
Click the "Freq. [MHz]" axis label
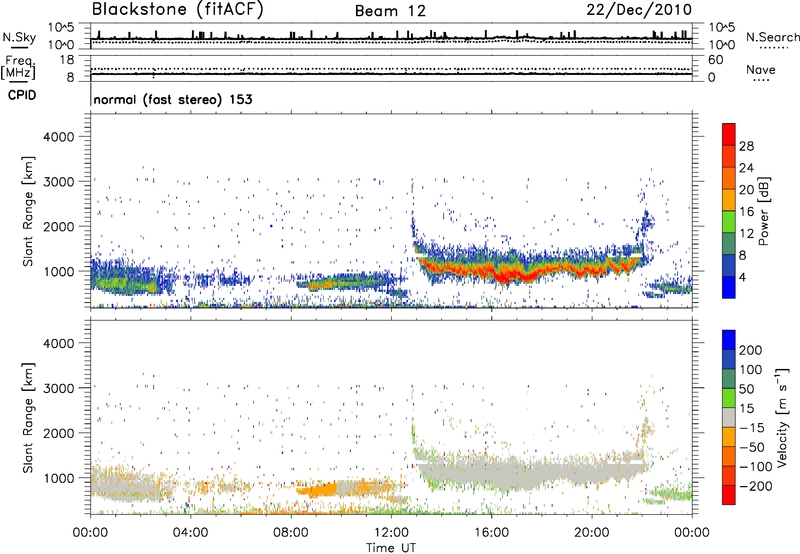pos(18,67)
